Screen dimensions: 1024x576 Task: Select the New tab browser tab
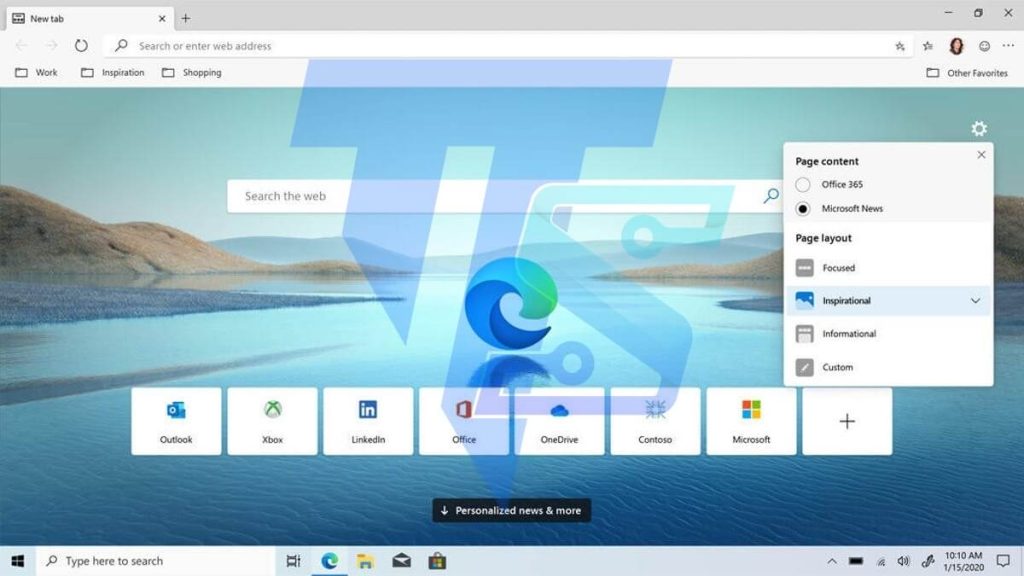pos(90,18)
